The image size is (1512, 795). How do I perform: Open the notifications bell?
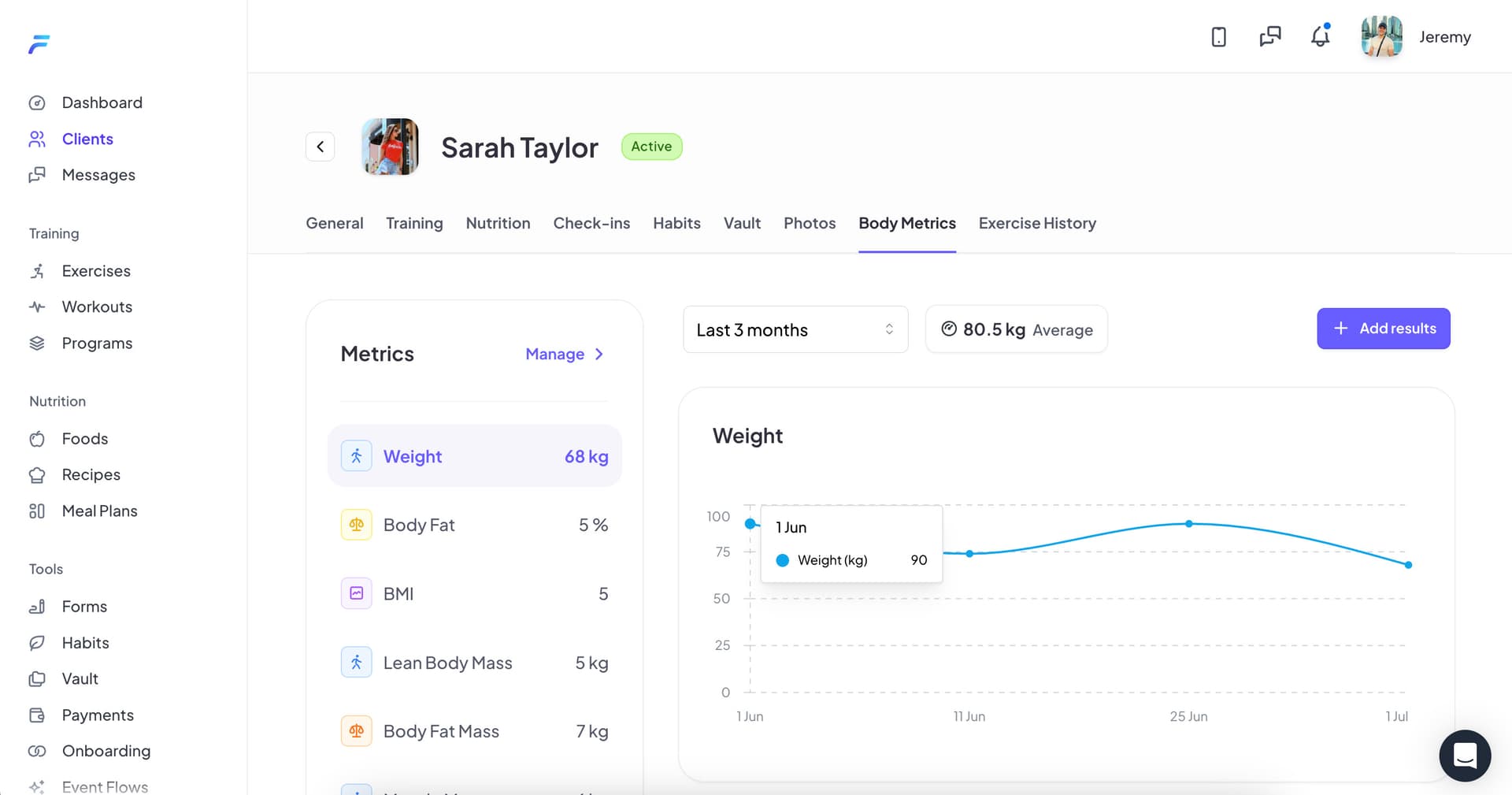pyautogui.click(x=1319, y=36)
